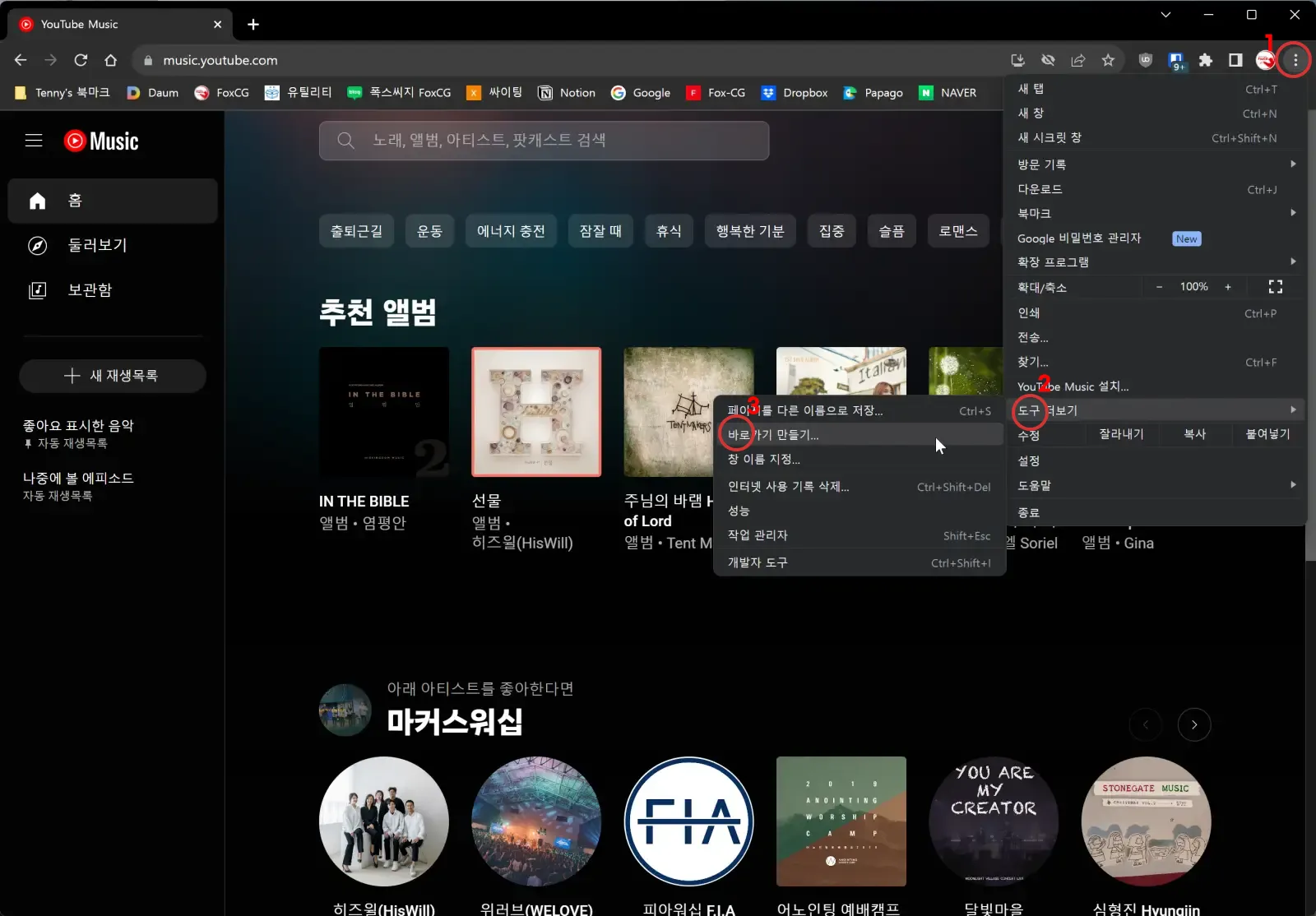Open the YouTube Music hamburger menu
This screenshot has height=916, width=1316.
pyautogui.click(x=34, y=141)
